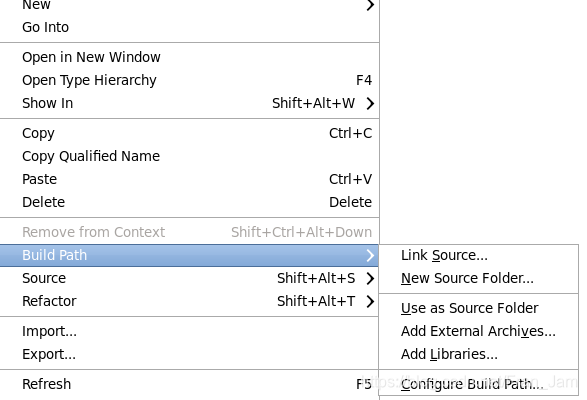The image size is (587, 400).
Task: Select Use as Source Folder
Action: (x=478, y=308)
